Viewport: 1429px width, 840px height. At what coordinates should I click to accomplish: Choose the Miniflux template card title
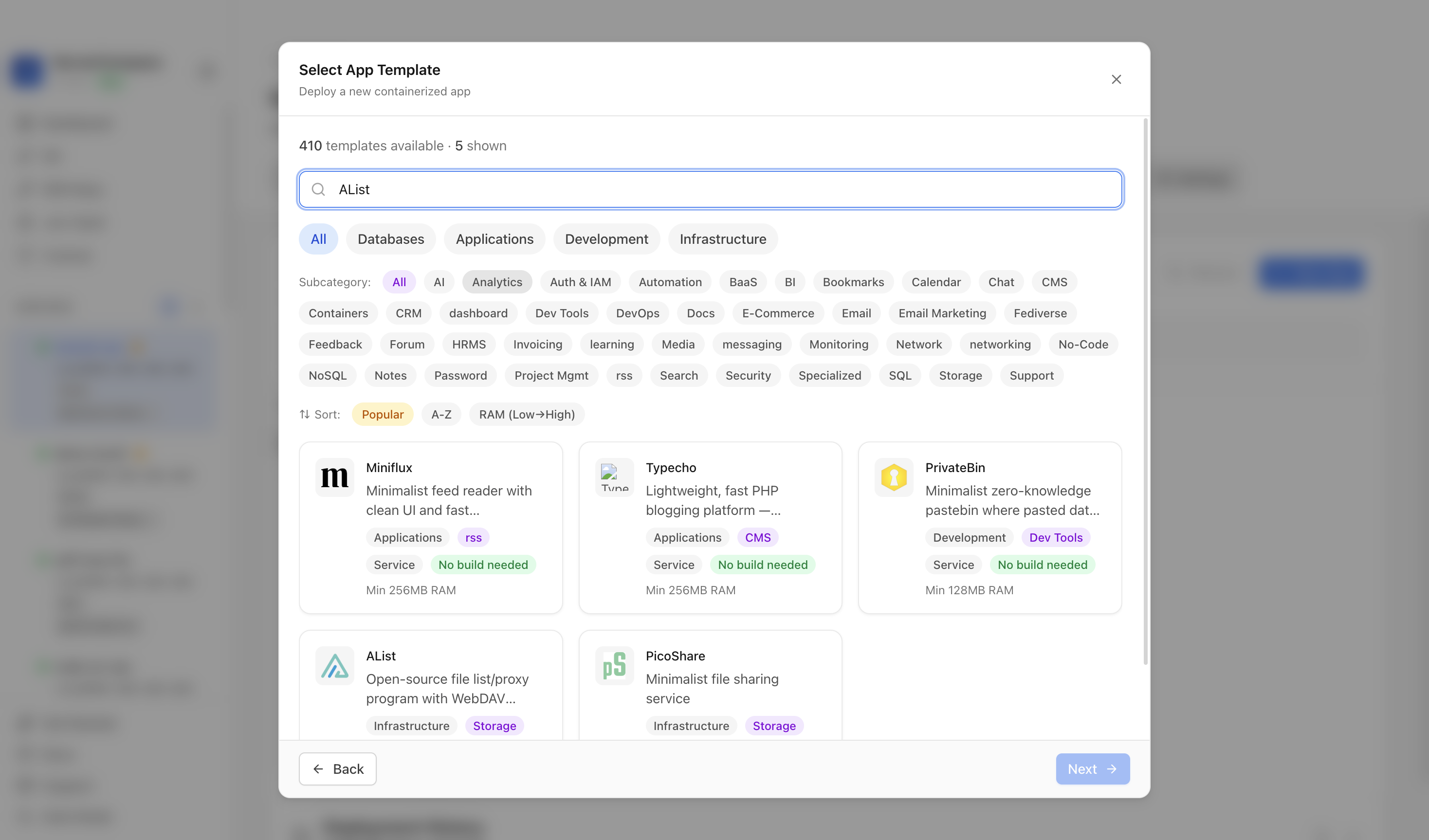[389, 468]
